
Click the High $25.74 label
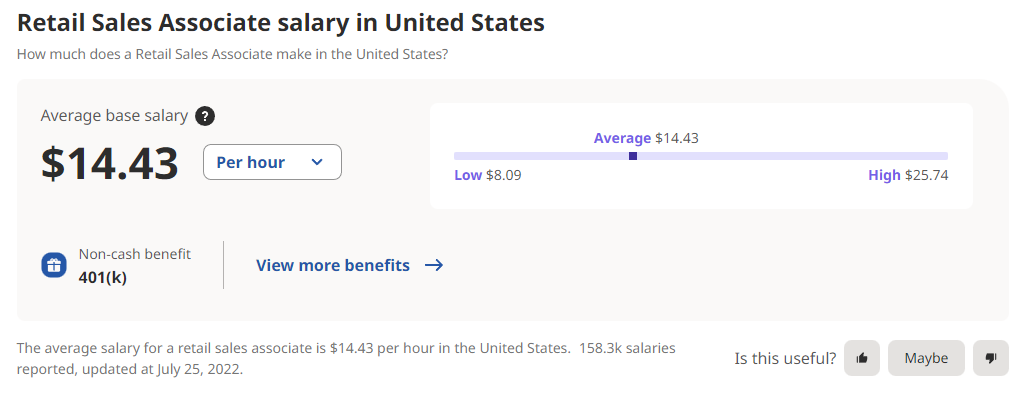(907, 175)
